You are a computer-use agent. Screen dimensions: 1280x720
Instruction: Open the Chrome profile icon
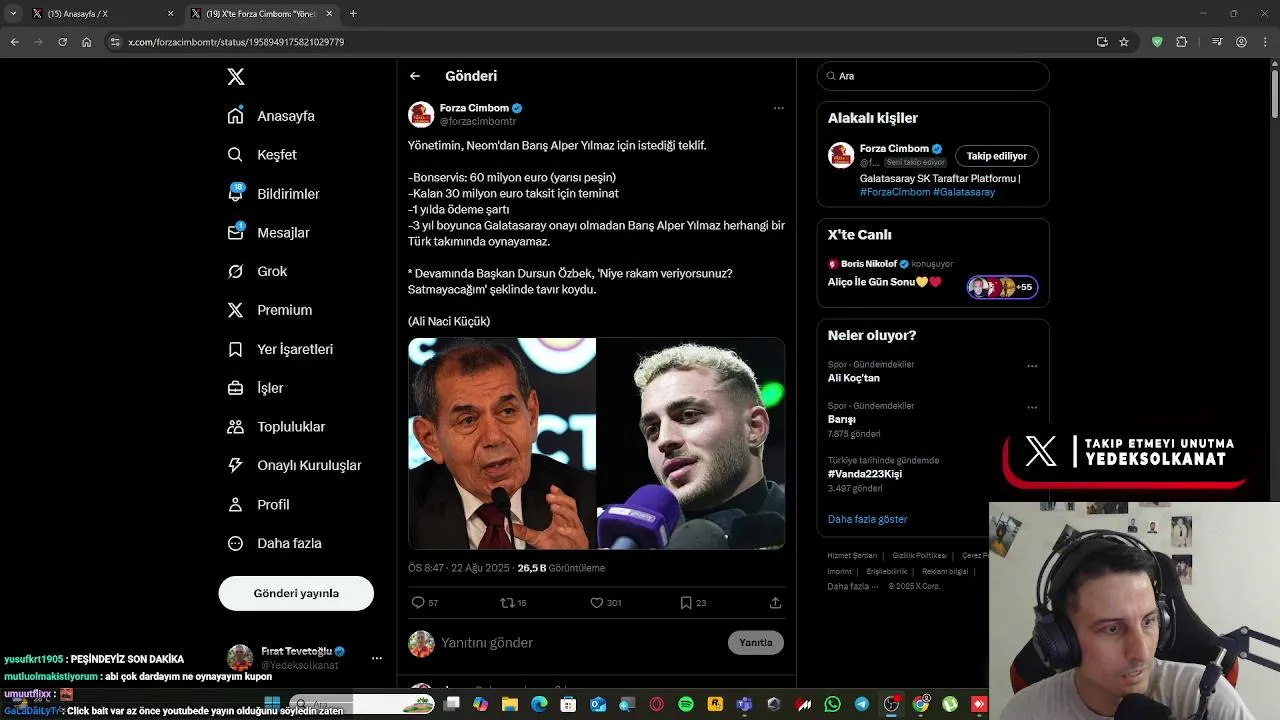[1241, 42]
